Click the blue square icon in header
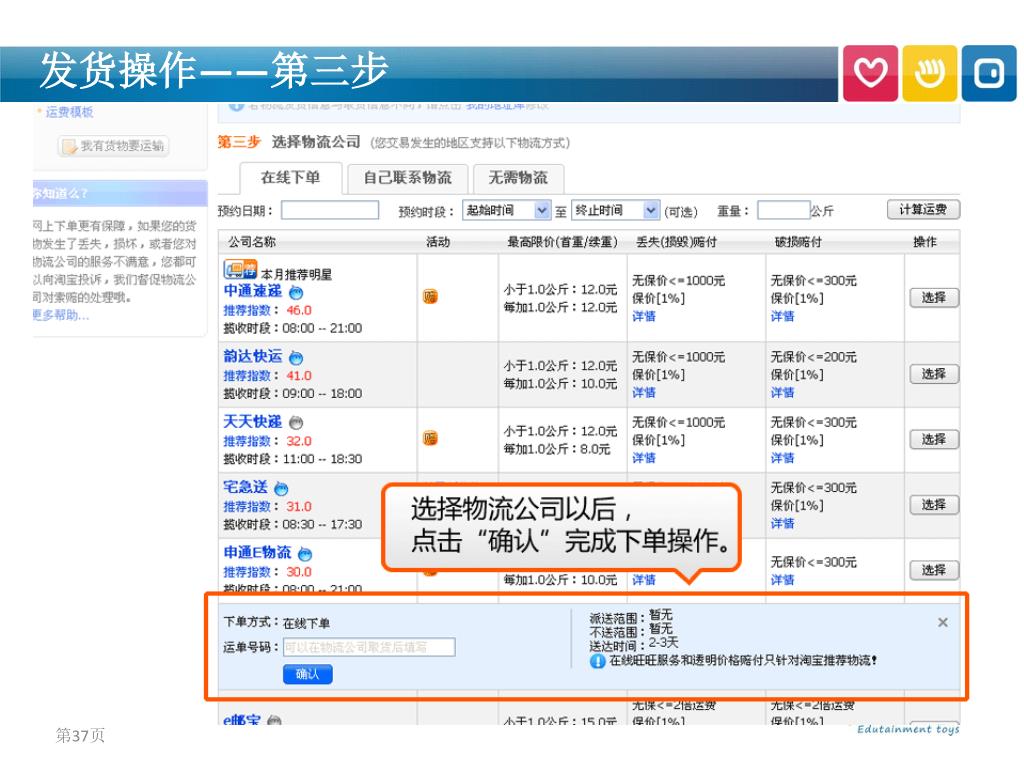The height and width of the screenshot is (768, 1024). pos(989,73)
